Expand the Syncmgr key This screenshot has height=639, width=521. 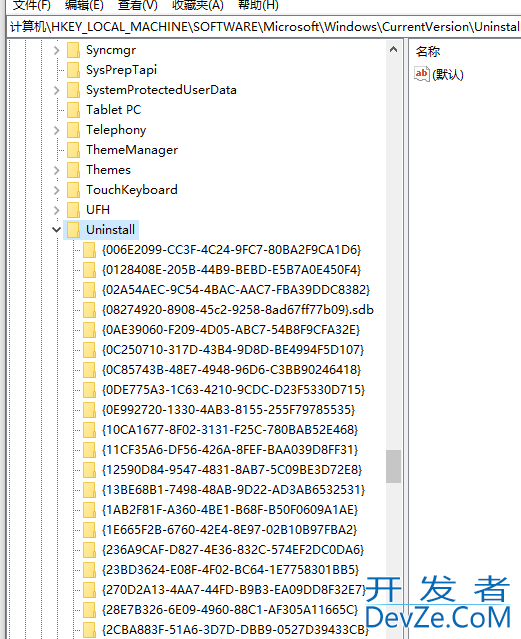tap(57, 51)
